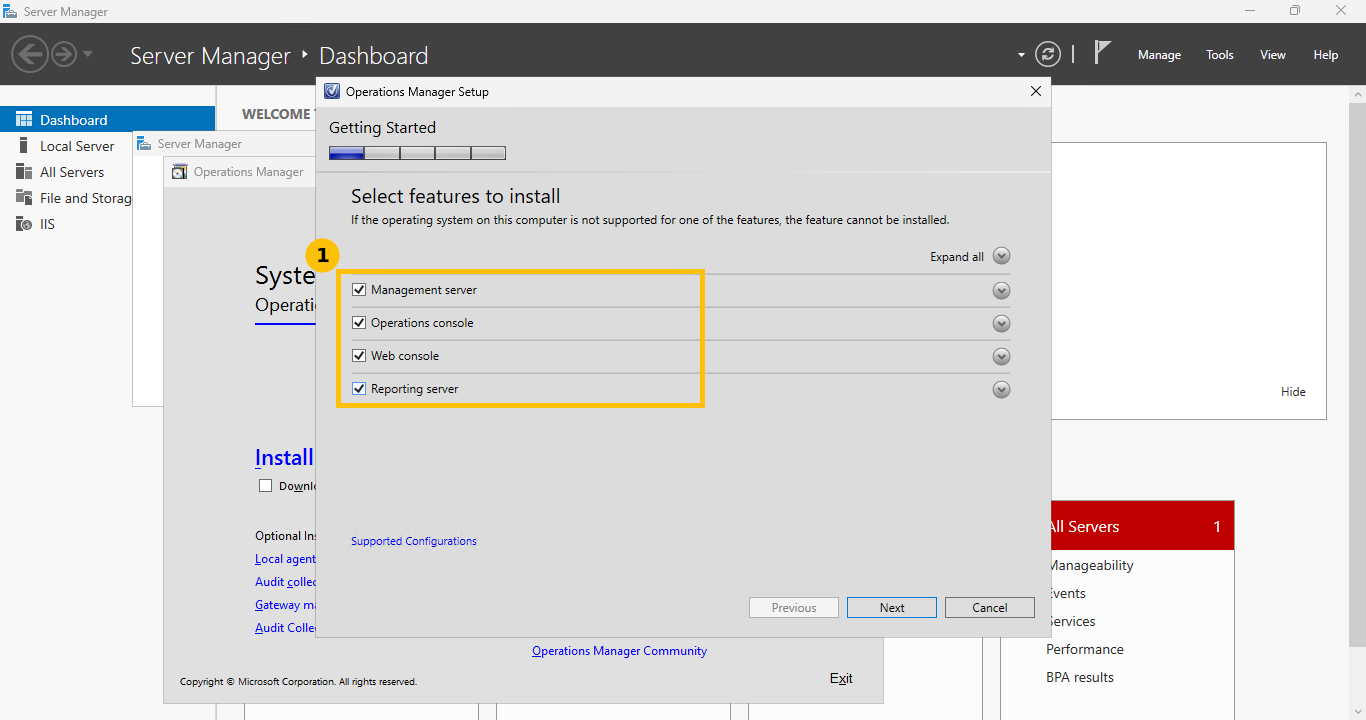This screenshot has height=720, width=1366.
Task: Open the navigation history dropdown arrow
Action: 88,54
